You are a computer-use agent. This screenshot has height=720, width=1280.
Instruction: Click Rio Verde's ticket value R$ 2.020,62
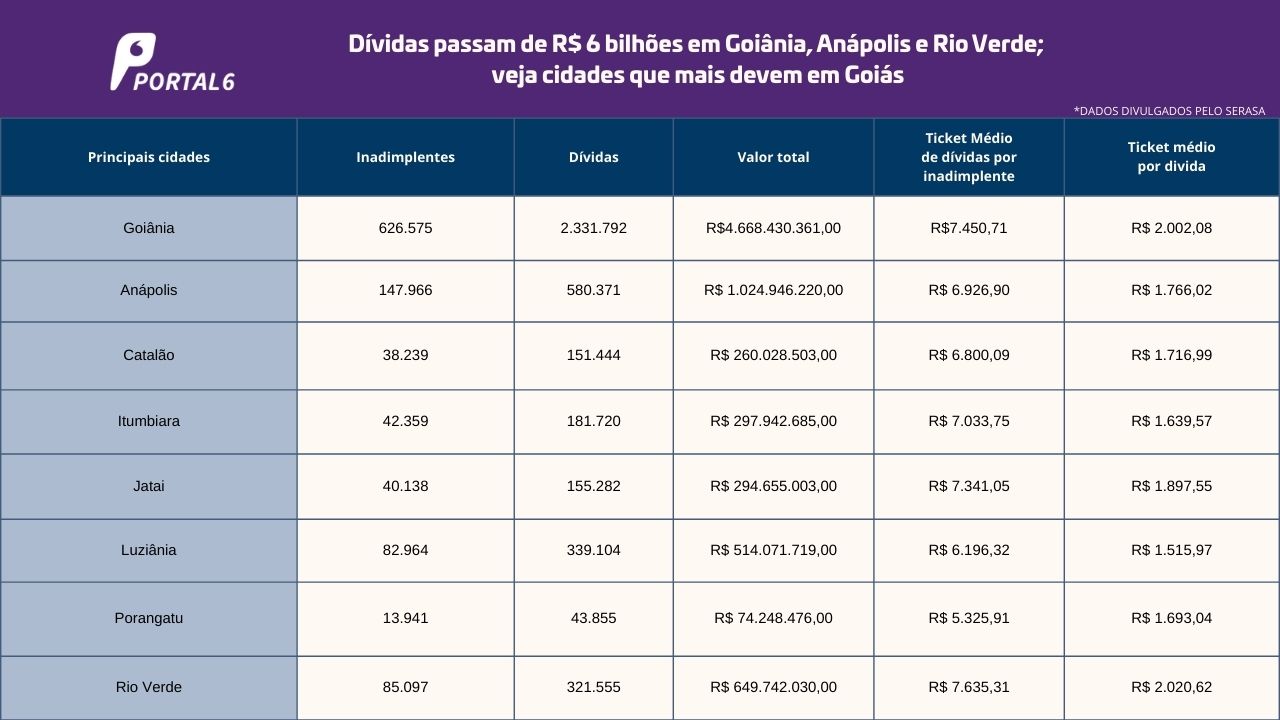pos(1171,687)
